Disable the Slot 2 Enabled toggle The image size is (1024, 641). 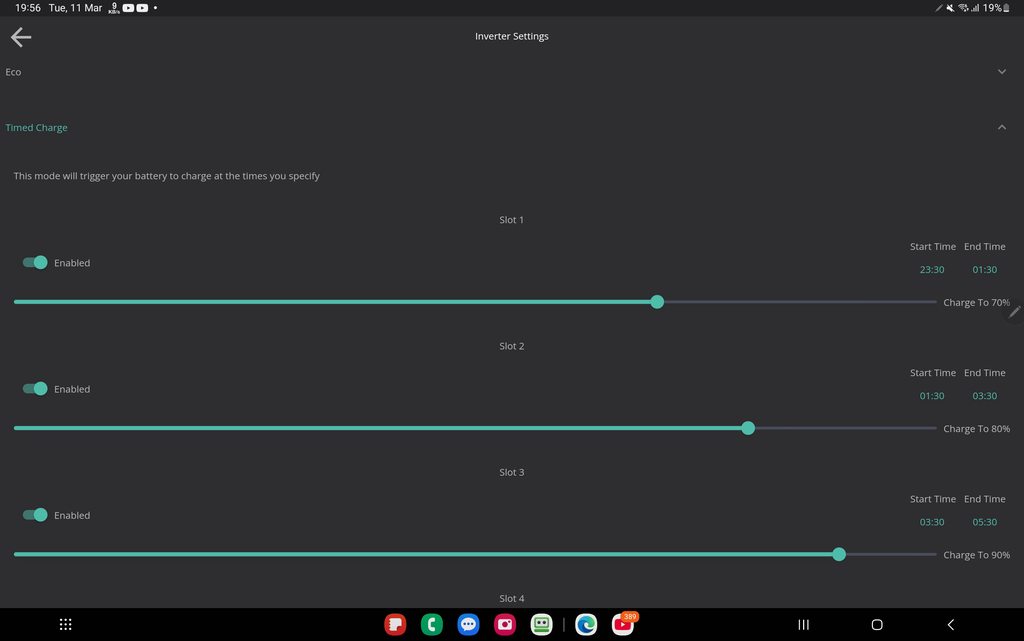(x=35, y=389)
